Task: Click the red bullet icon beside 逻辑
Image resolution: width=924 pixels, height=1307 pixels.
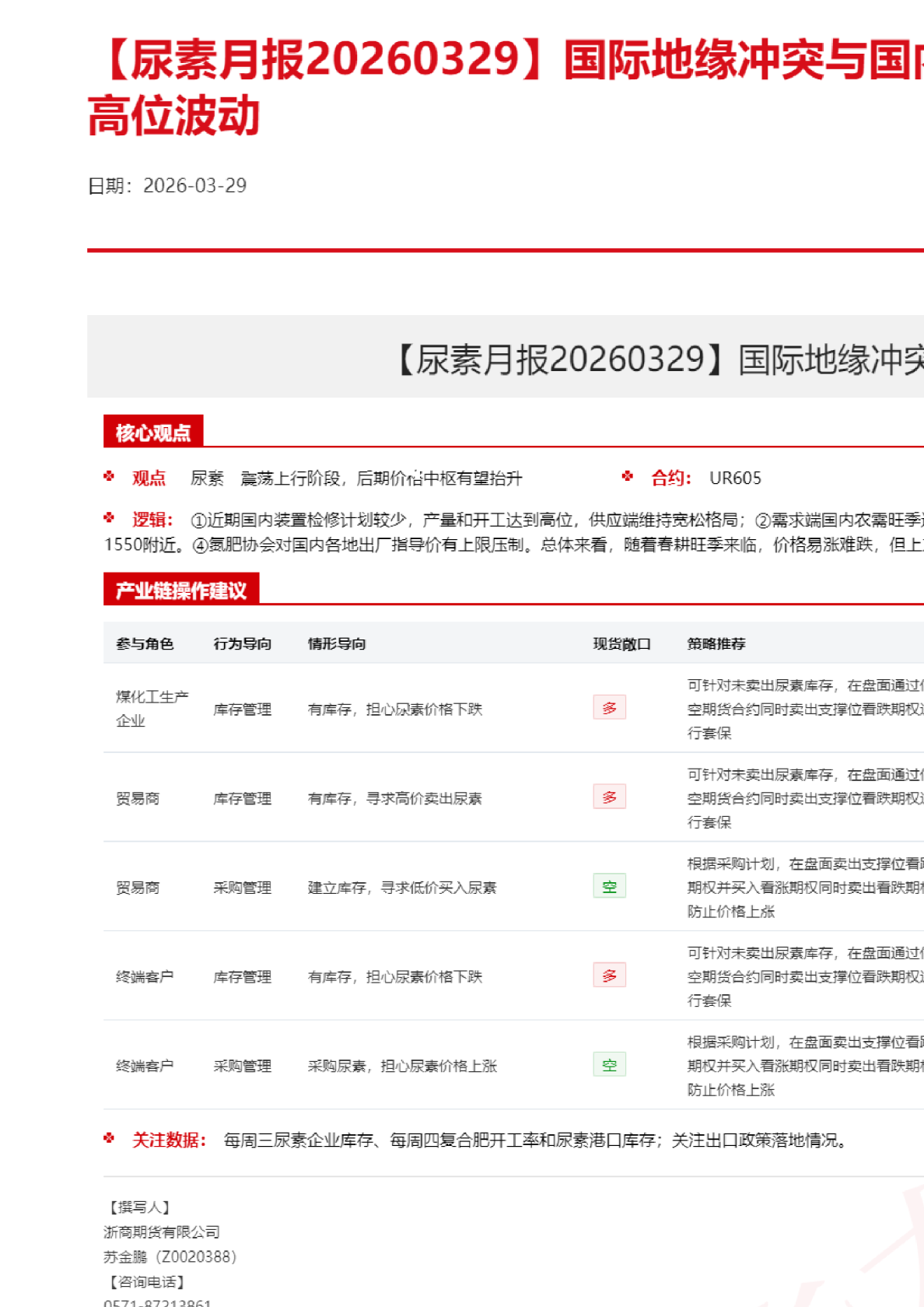Action: pyautogui.click(x=109, y=517)
